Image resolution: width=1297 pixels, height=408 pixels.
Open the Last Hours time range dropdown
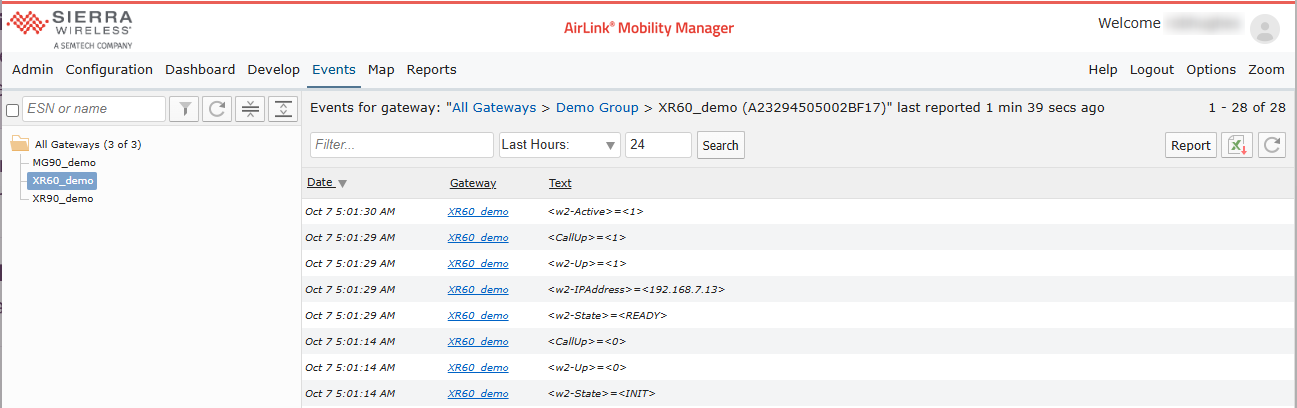(559, 145)
